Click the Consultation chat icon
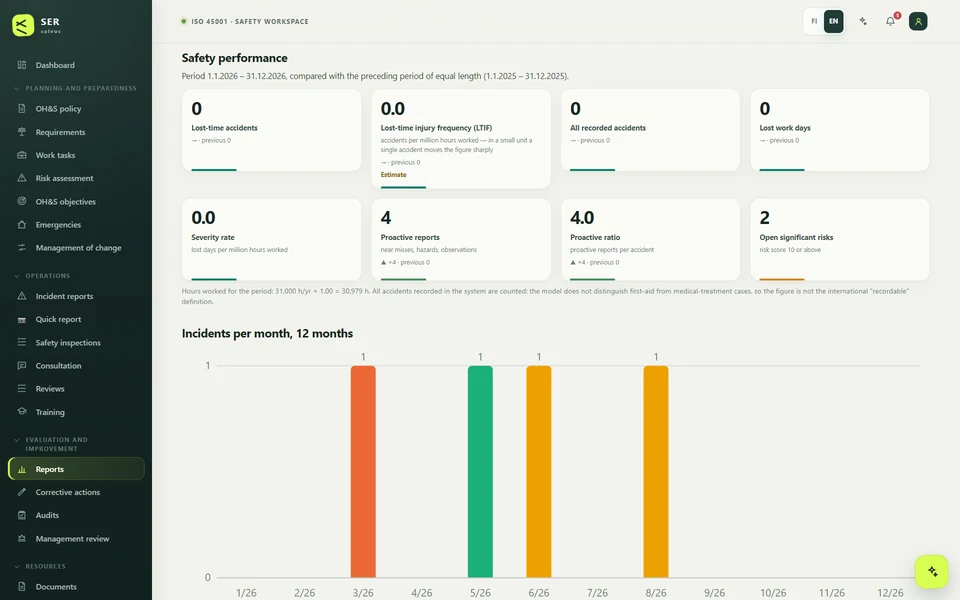Viewport: 960px width, 600px height. pyautogui.click(x=22, y=366)
